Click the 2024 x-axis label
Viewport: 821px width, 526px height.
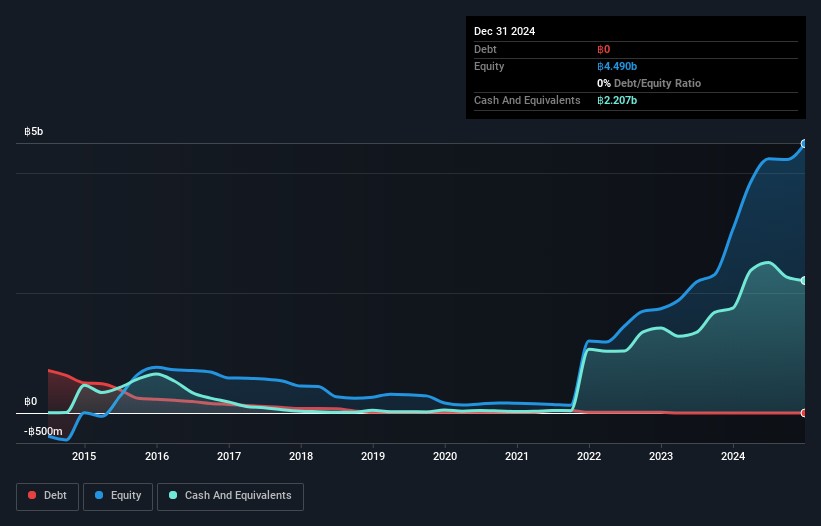[733, 457]
